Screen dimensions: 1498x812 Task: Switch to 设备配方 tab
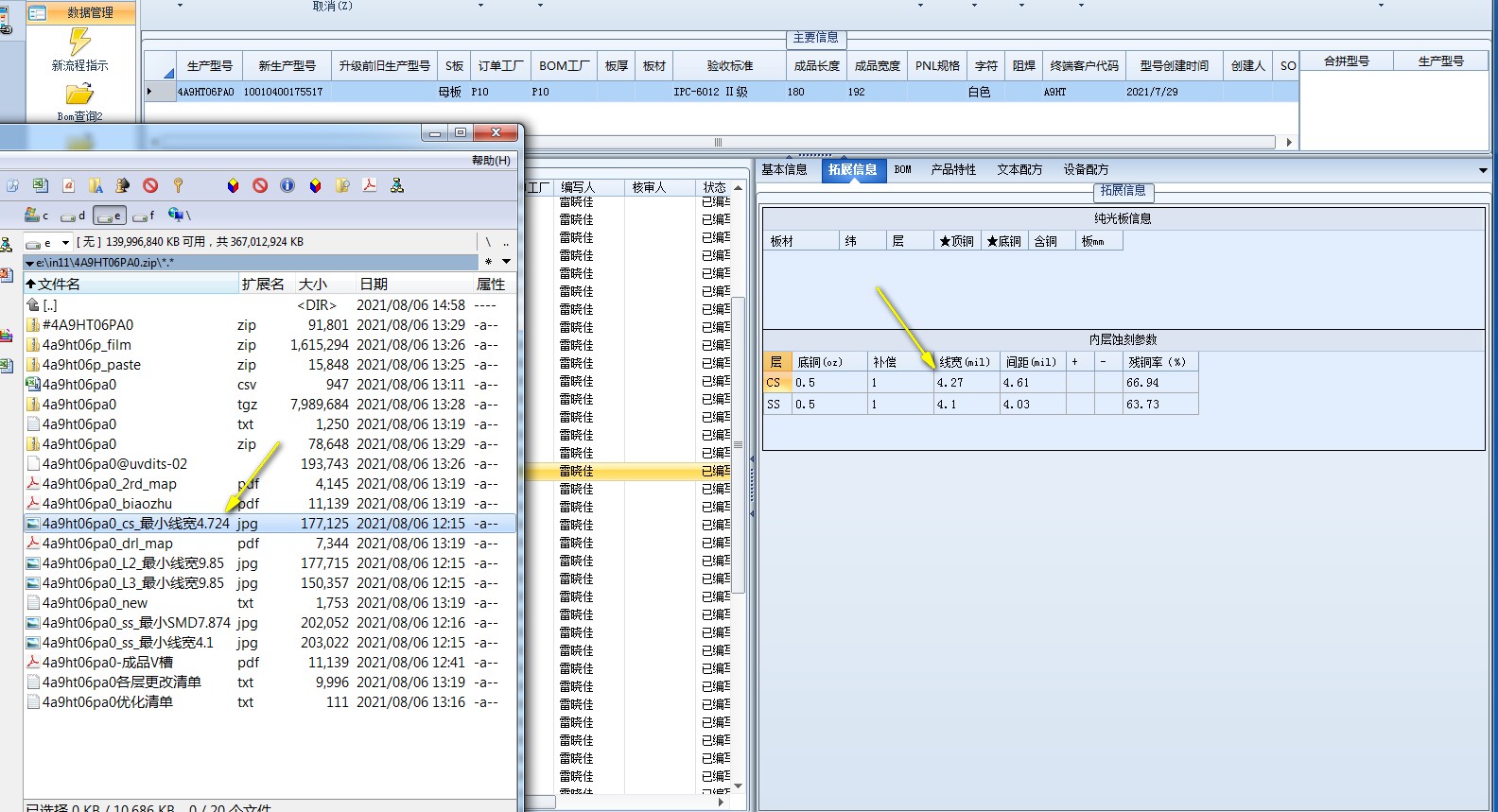coord(1086,170)
